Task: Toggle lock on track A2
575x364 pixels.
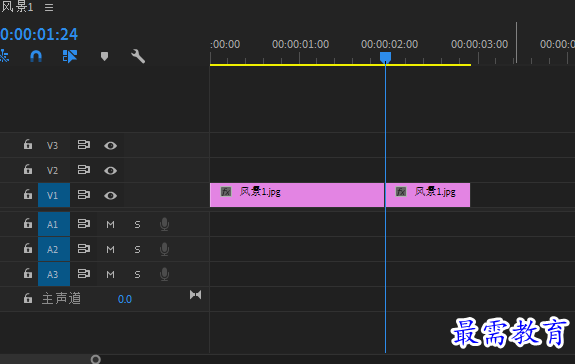Action: (28, 248)
